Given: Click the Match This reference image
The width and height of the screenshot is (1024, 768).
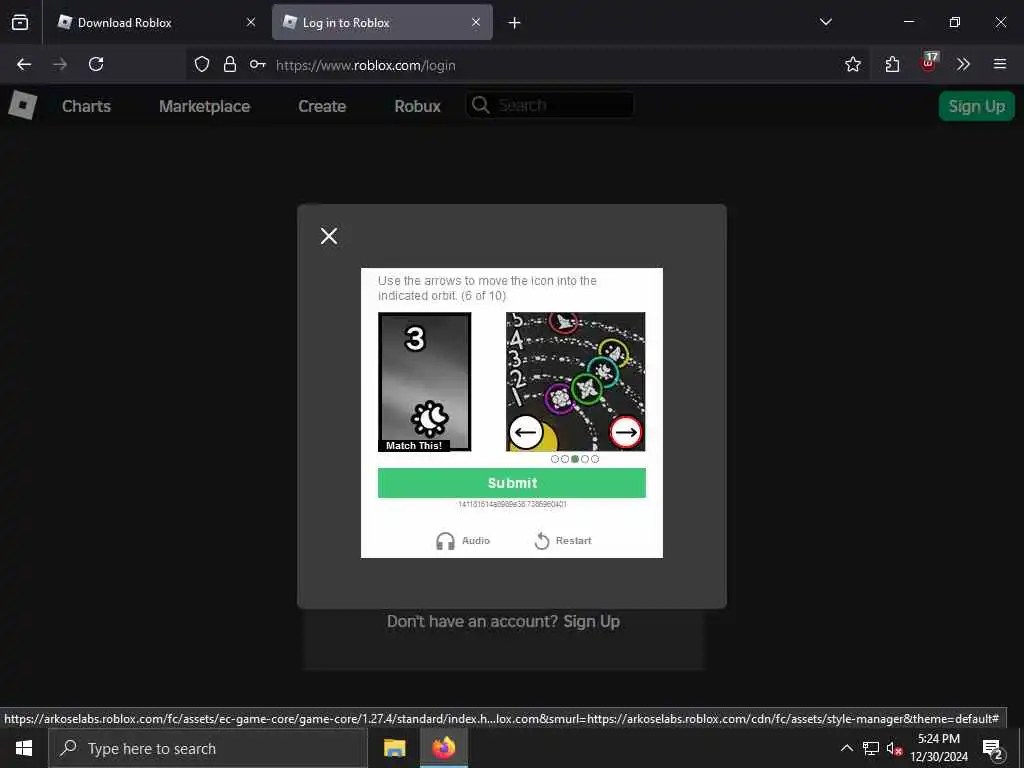Looking at the screenshot, I should point(424,382).
